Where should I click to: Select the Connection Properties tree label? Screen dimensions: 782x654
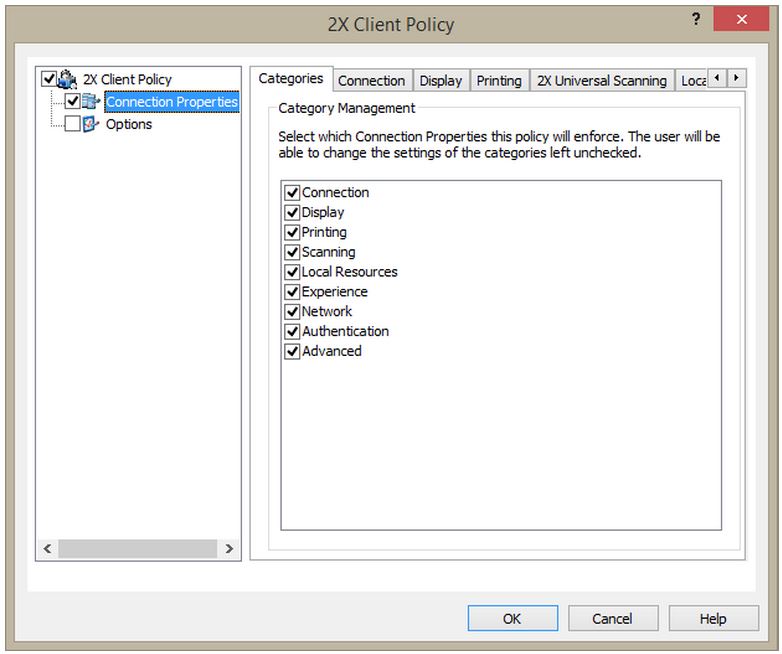172,102
